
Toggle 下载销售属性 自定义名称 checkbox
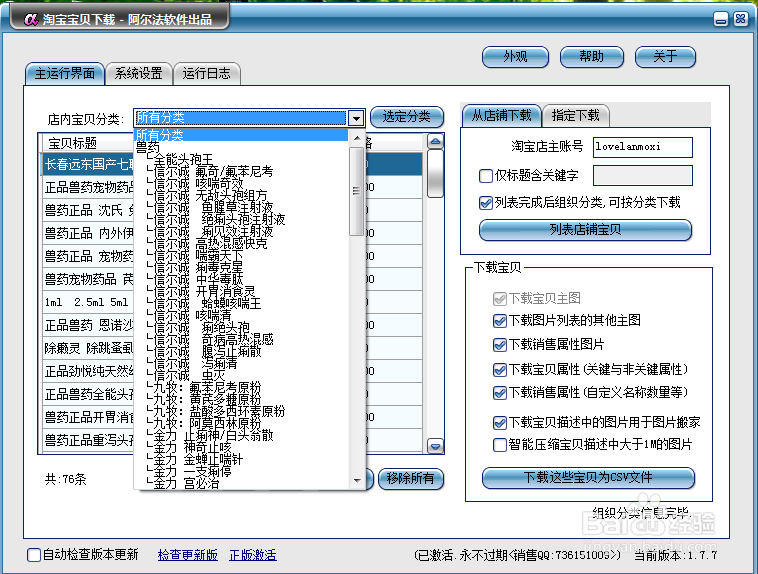(x=499, y=393)
